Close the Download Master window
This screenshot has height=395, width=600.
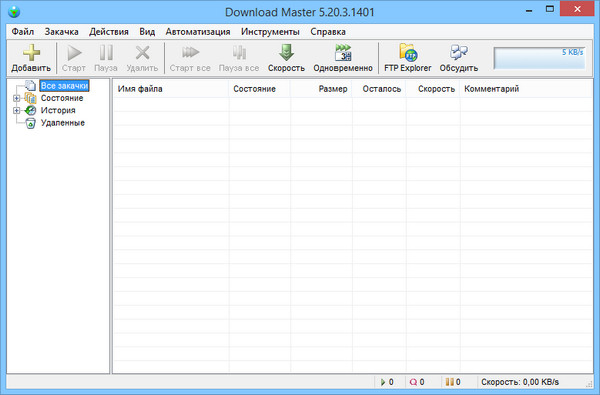point(577,9)
